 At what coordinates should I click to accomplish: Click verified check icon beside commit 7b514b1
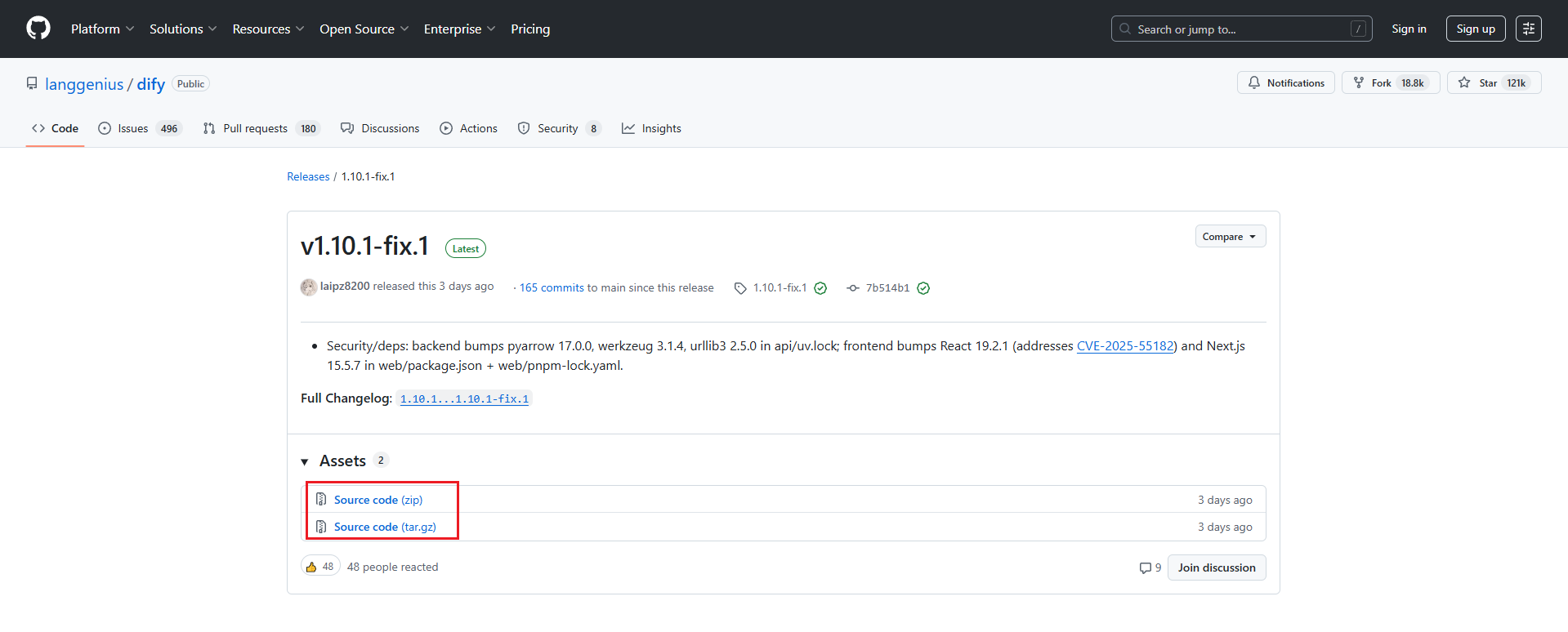tap(923, 288)
